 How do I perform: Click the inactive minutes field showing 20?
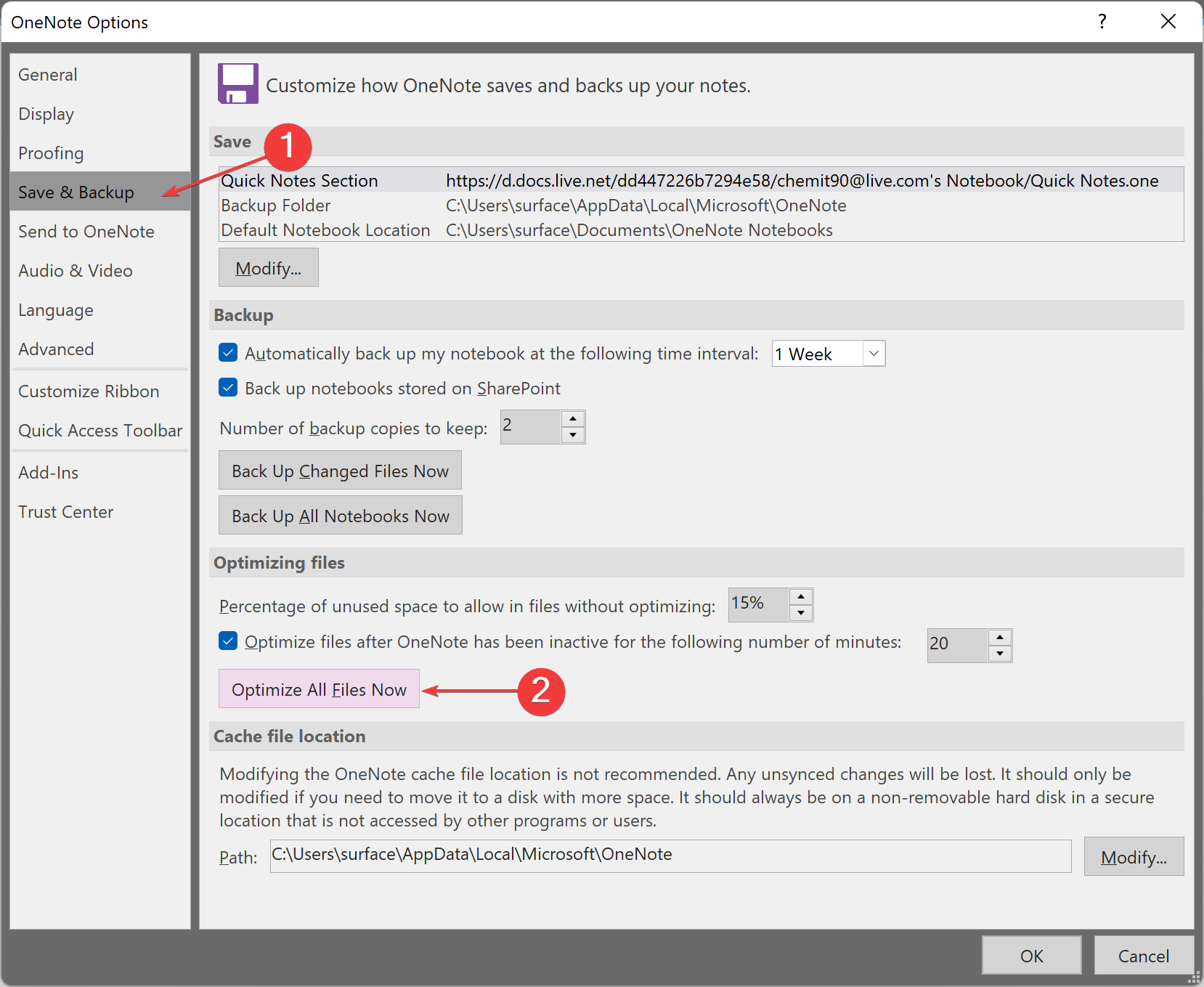(x=958, y=646)
